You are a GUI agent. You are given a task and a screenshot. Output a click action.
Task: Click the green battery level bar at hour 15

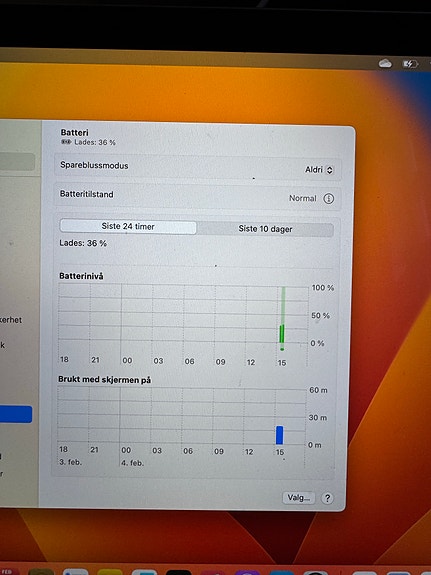[282, 333]
